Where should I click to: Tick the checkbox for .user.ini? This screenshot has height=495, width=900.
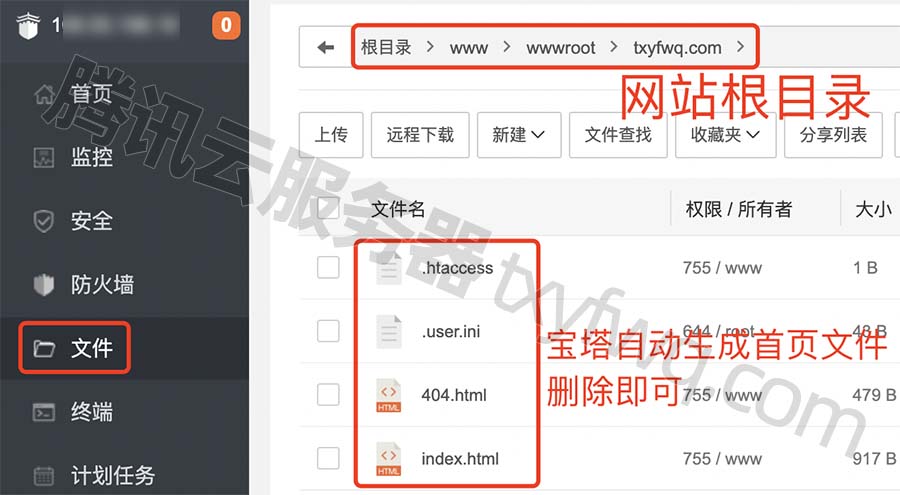pos(328,331)
